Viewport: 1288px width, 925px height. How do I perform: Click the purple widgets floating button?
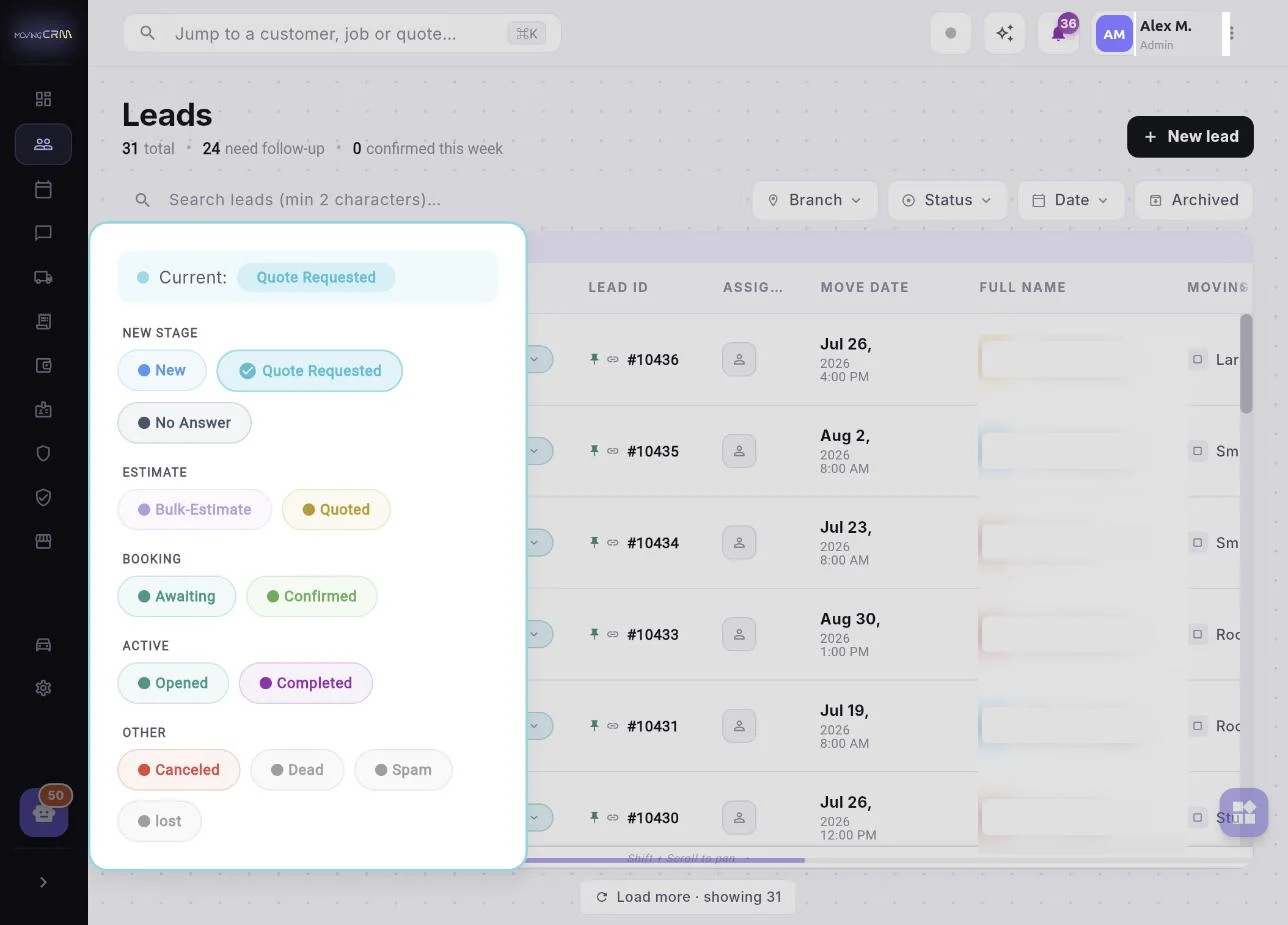coord(1244,811)
